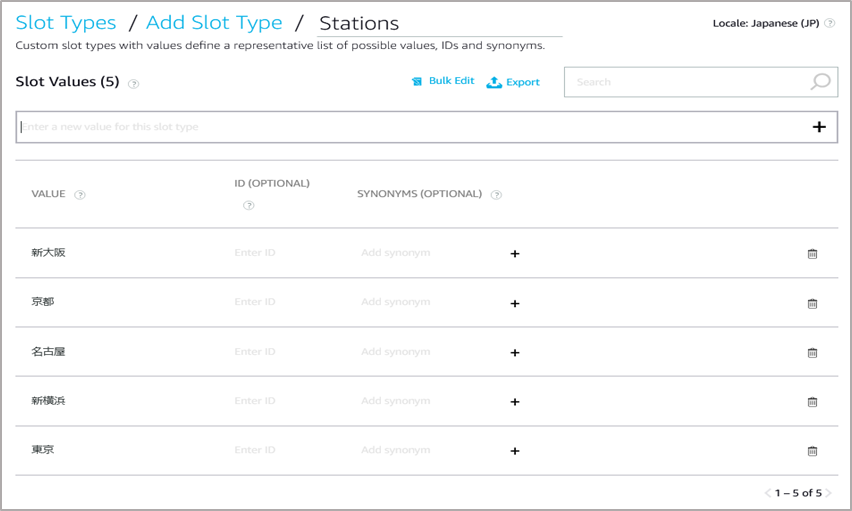Export the slot values list
The width and height of the screenshot is (852, 511).
513,82
